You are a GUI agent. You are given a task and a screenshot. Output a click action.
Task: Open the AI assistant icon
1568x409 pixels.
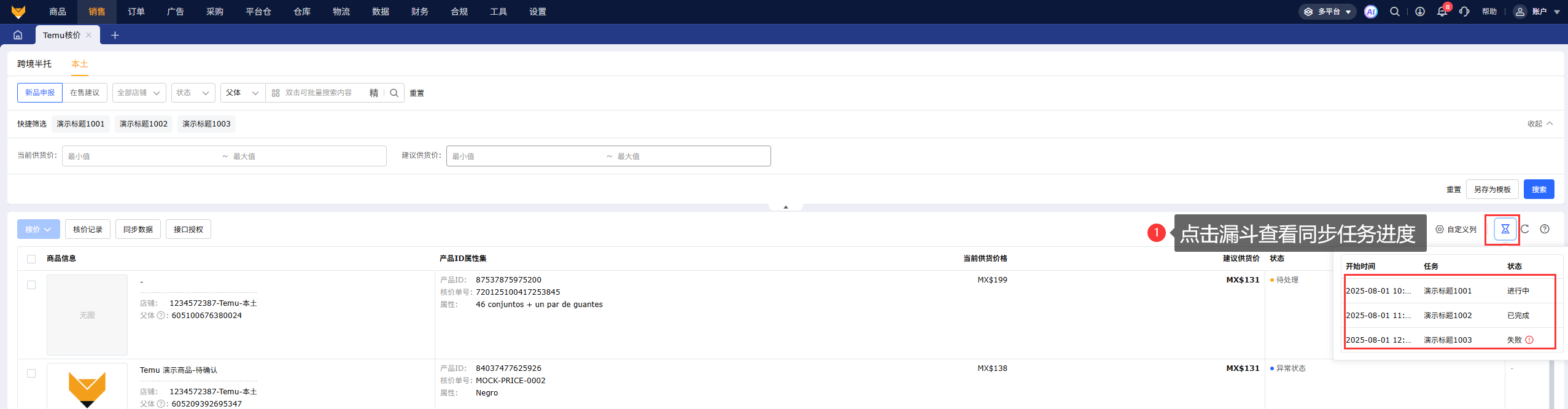pyautogui.click(x=1371, y=12)
